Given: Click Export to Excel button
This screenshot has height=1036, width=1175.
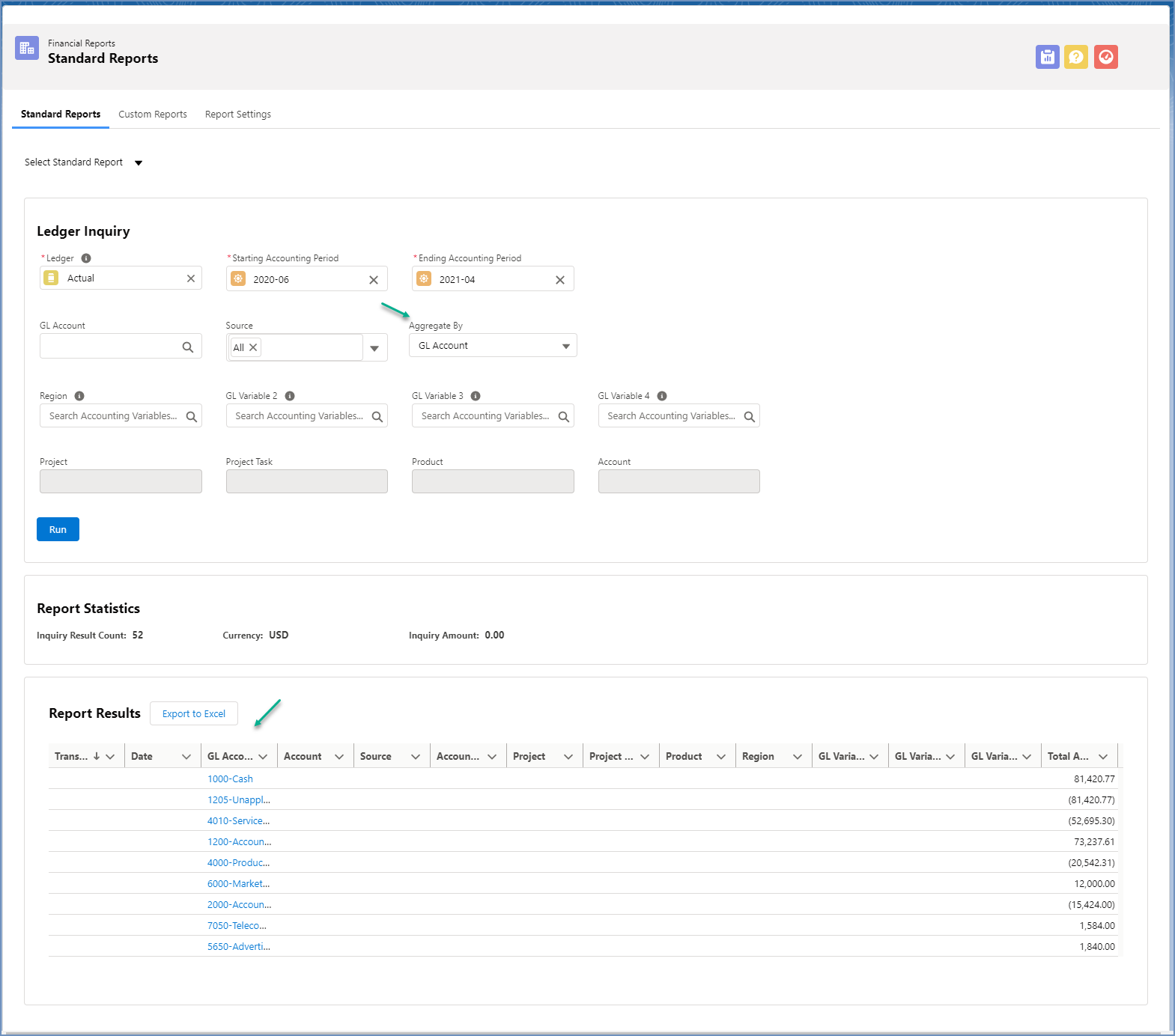Looking at the screenshot, I should point(194,714).
